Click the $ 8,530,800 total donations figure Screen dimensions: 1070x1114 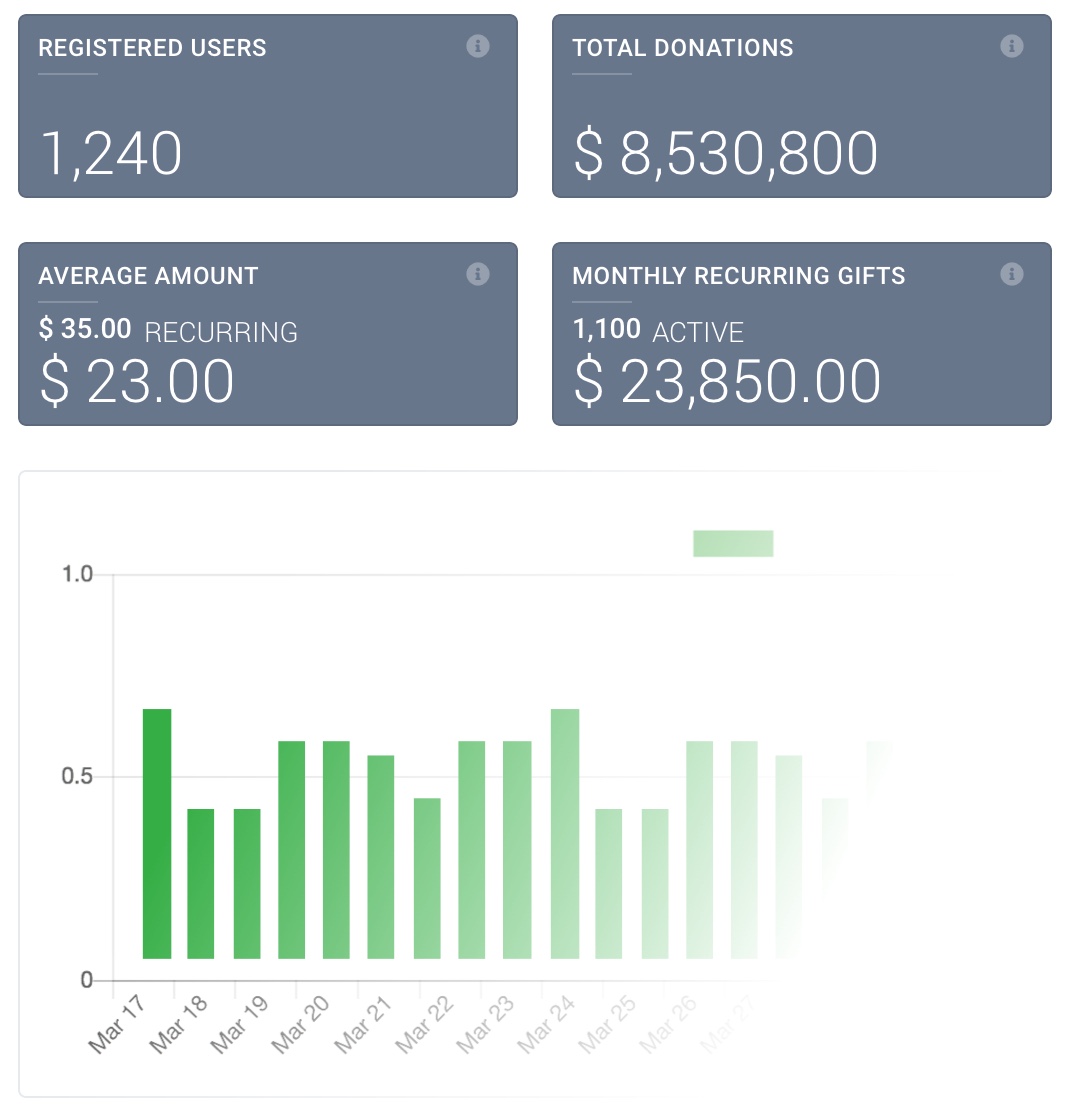(726, 154)
